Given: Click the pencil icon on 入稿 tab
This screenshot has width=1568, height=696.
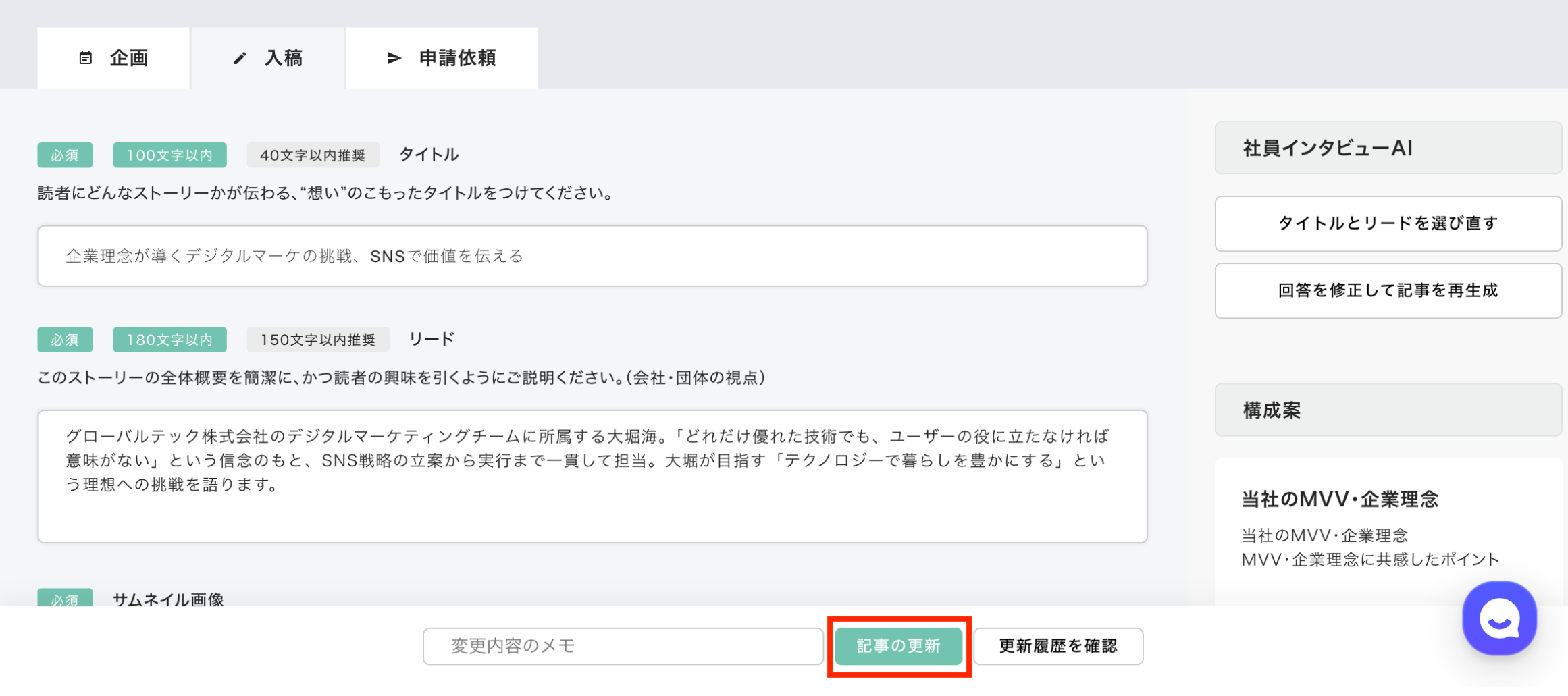Looking at the screenshot, I should pyautogui.click(x=240, y=59).
